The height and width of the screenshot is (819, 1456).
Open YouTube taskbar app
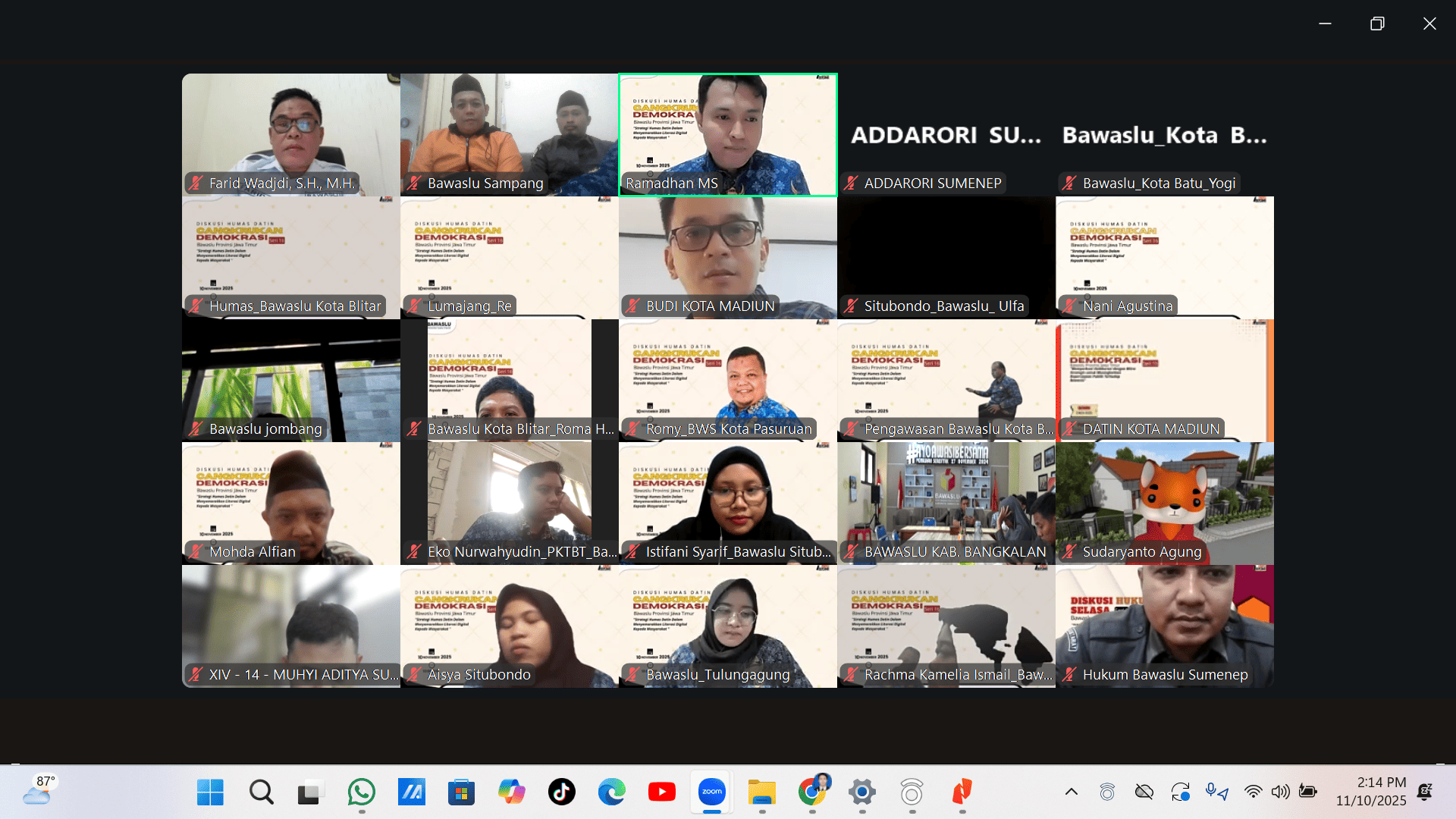[x=661, y=792]
